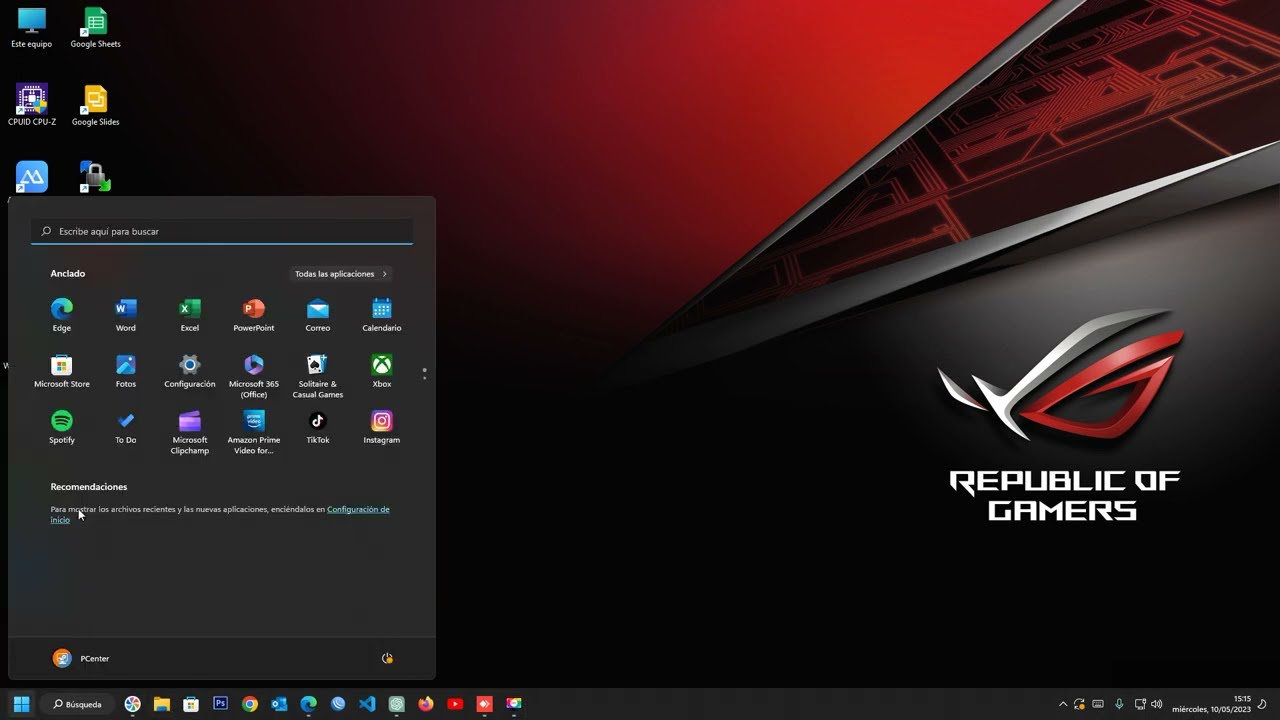Open File Explorer from the taskbar
This screenshot has width=1280, height=720.
coord(162,704)
